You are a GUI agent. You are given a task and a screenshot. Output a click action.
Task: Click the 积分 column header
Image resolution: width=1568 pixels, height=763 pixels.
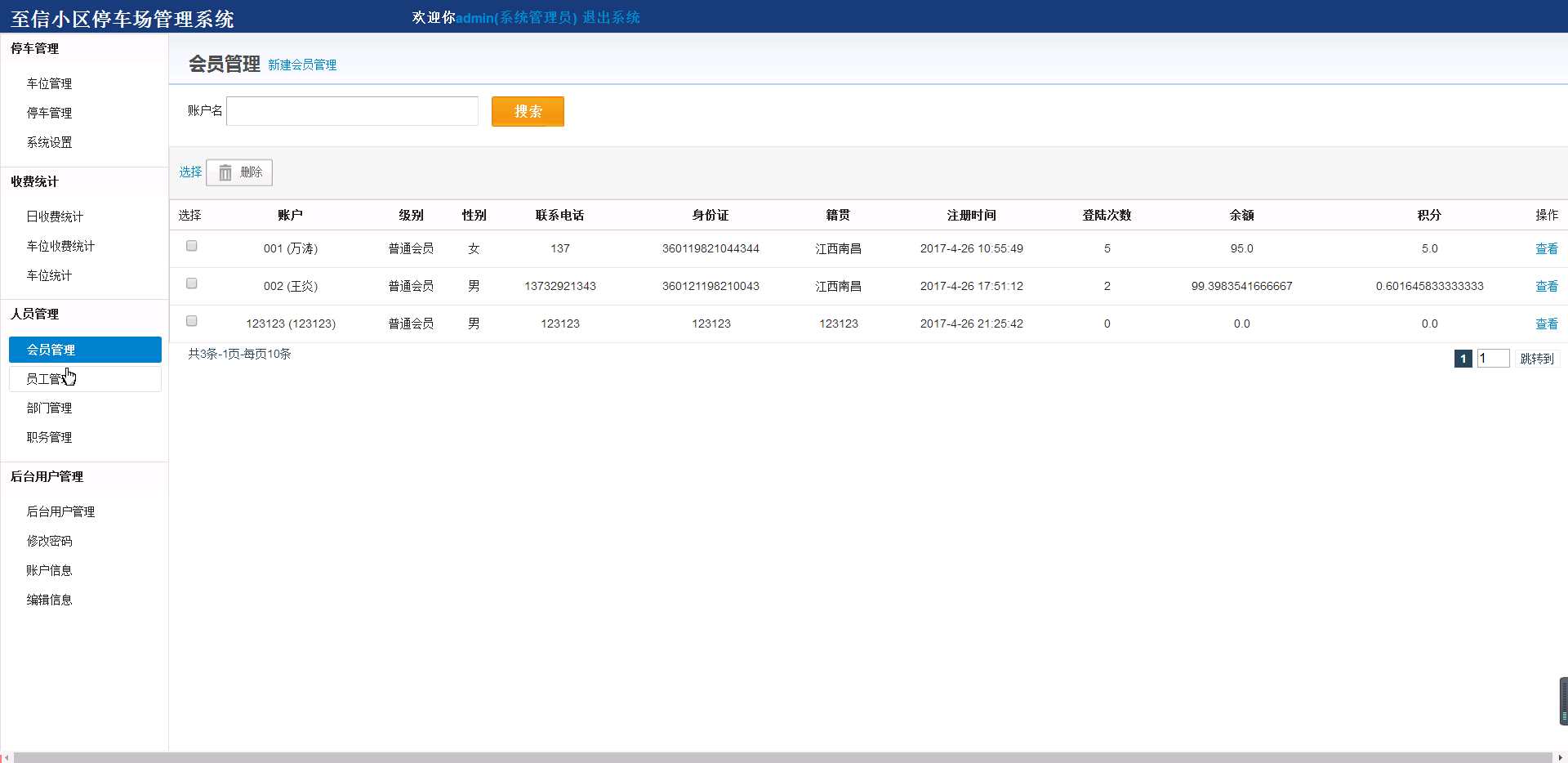[x=1429, y=215]
